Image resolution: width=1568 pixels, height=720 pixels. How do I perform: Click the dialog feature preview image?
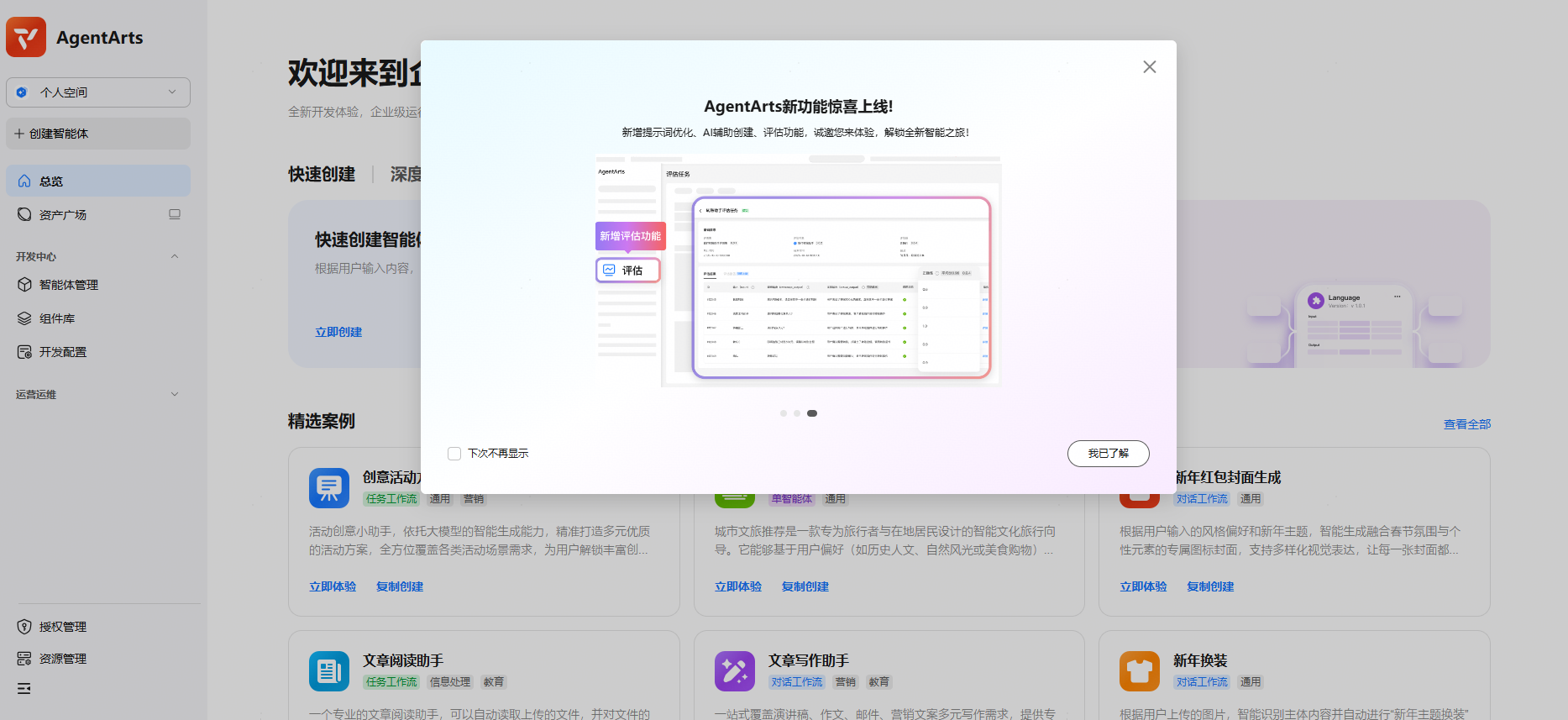(798, 271)
